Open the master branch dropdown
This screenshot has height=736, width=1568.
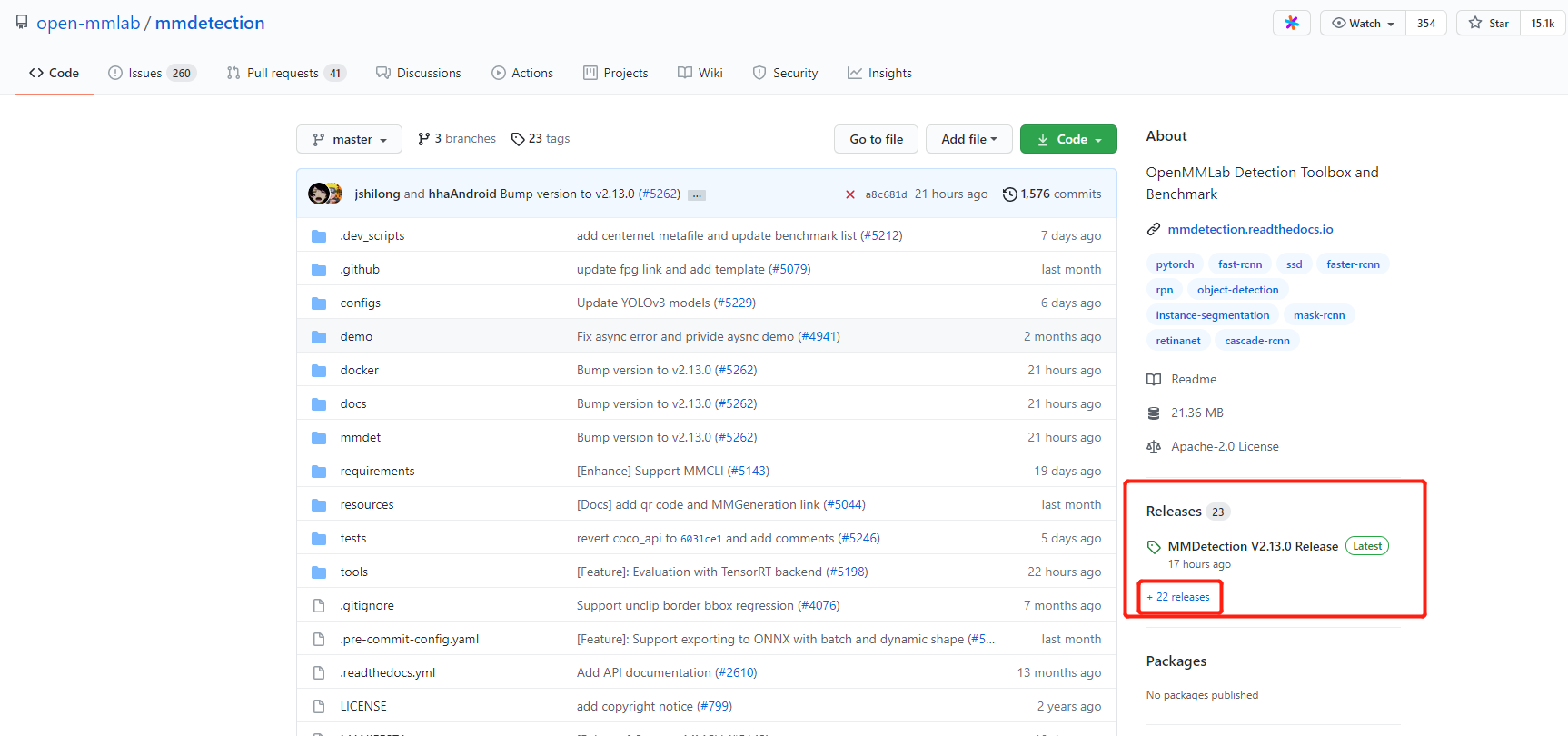point(349,139)
